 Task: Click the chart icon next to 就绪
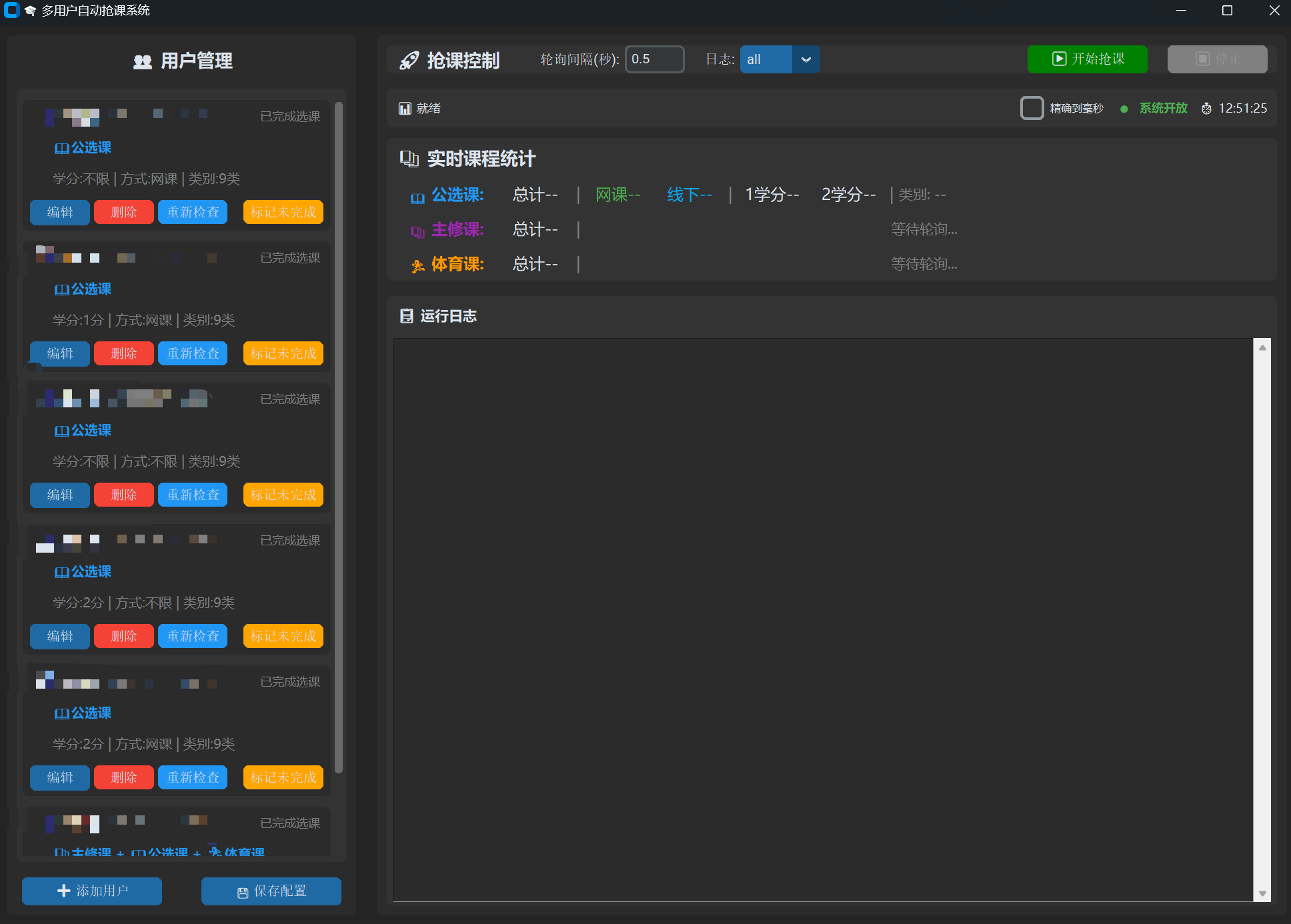[x=405, y=109]
